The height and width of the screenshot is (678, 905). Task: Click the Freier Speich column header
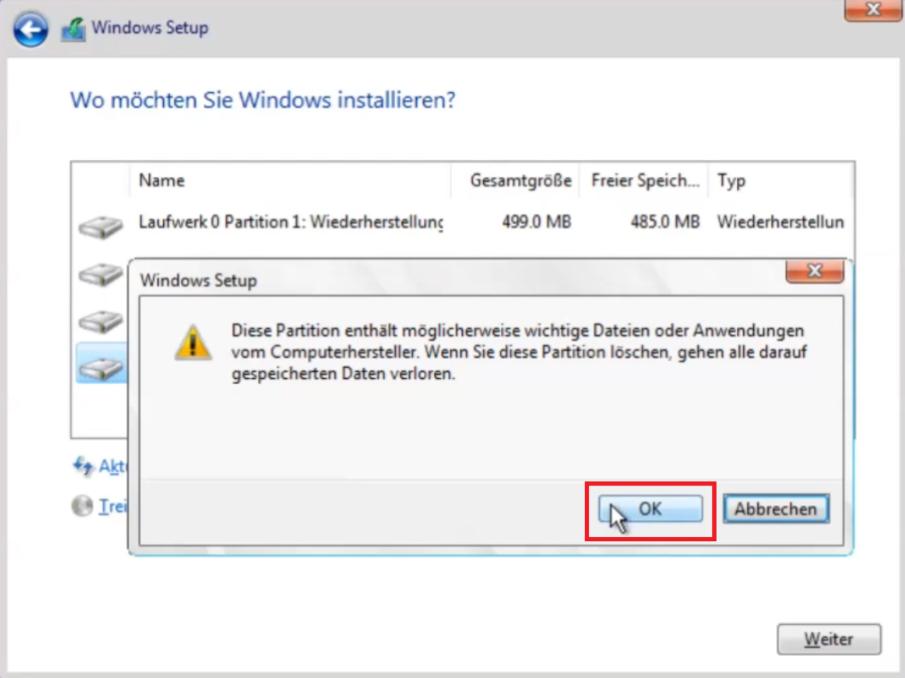click(644, 180)
